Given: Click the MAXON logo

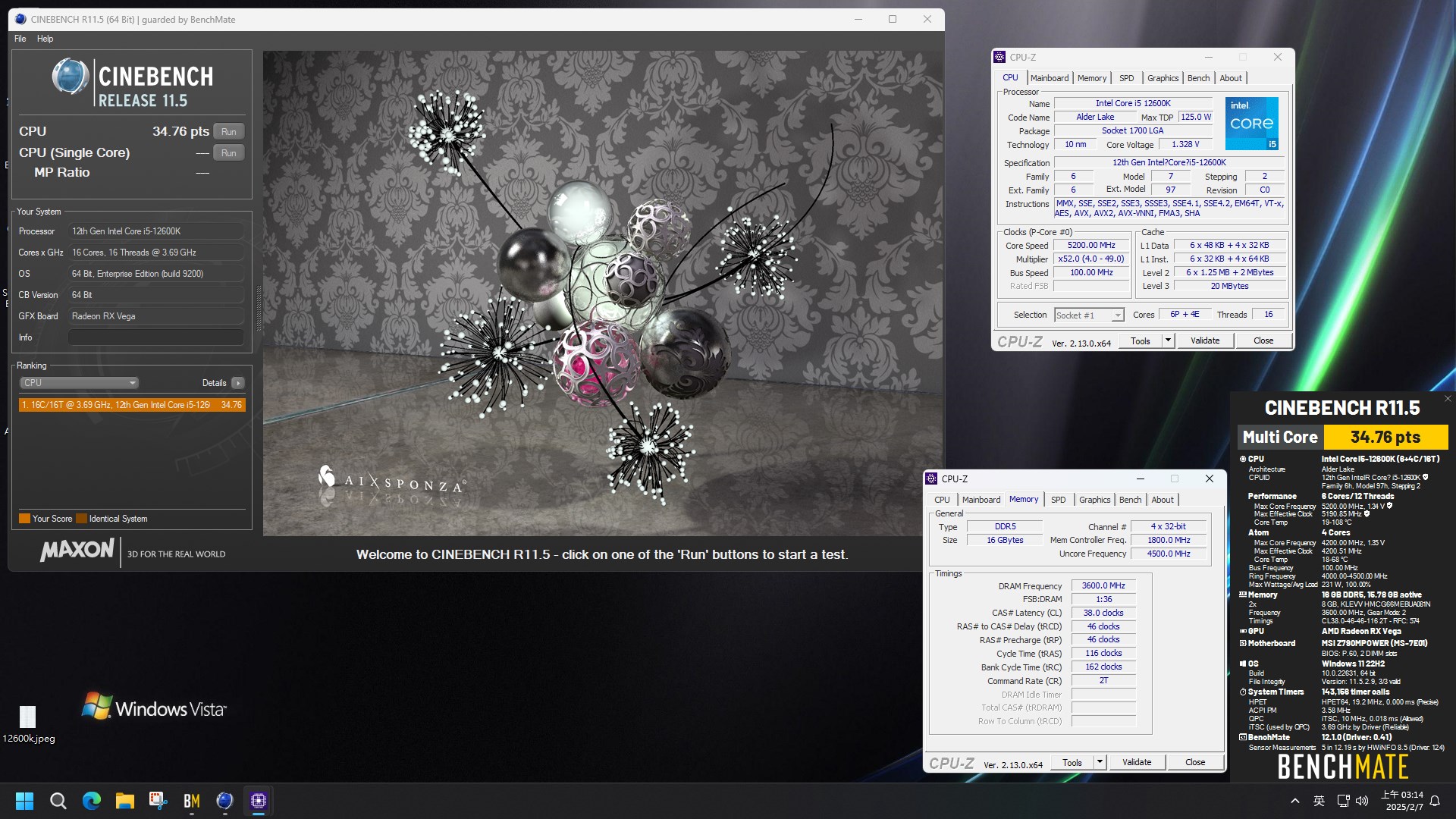Looking at the screenshot, I should [77, 550].
